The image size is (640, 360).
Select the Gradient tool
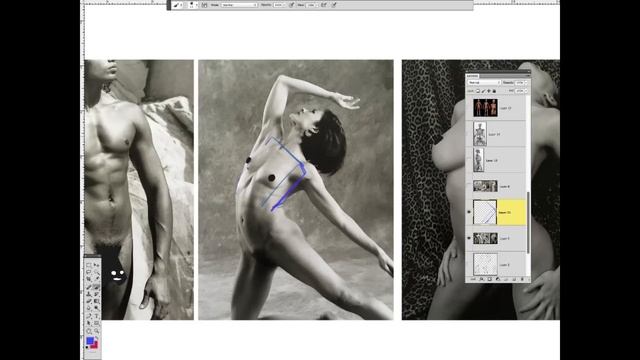pos(97,301)
